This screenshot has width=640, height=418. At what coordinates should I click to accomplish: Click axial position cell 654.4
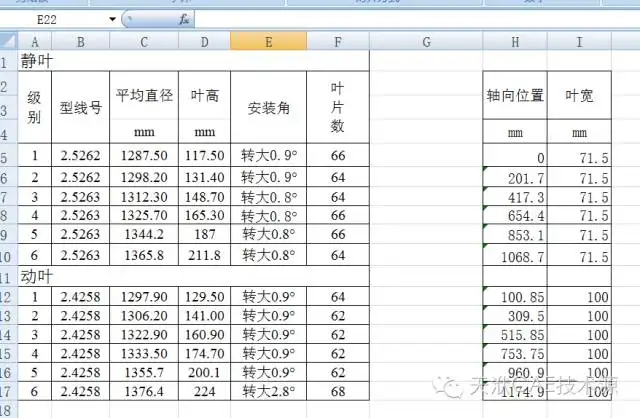515,215
